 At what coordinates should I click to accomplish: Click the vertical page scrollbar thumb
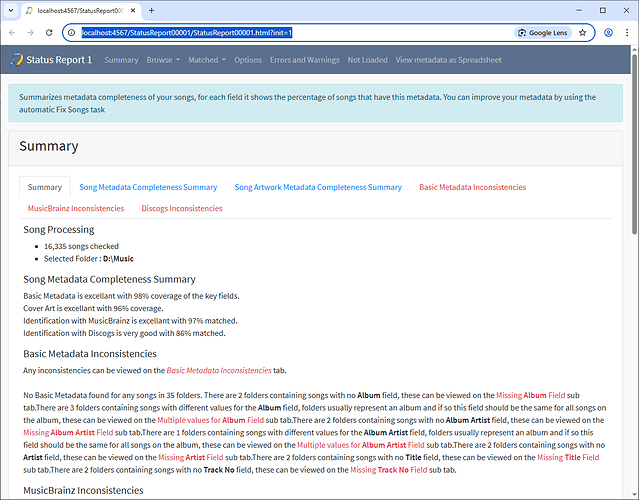[x=635, y=143]
